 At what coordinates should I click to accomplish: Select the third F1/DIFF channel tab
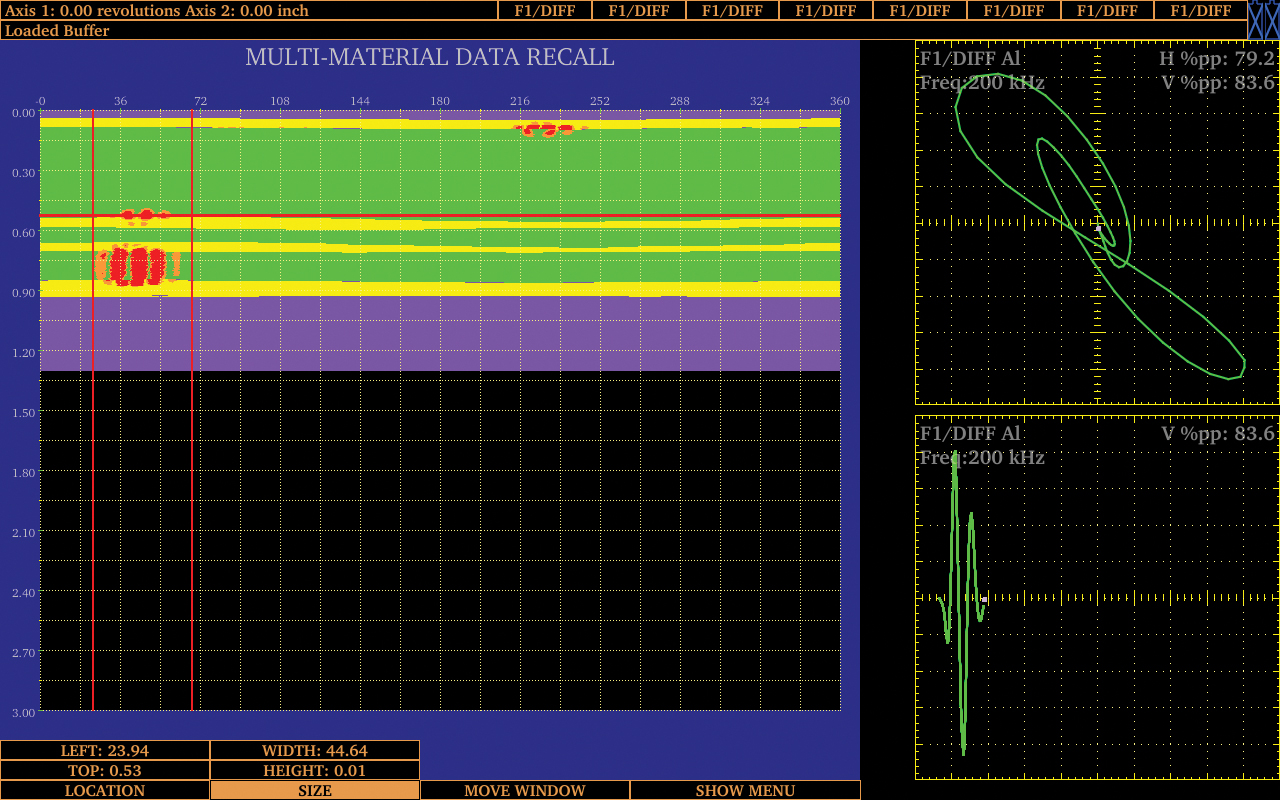[732, 10]
